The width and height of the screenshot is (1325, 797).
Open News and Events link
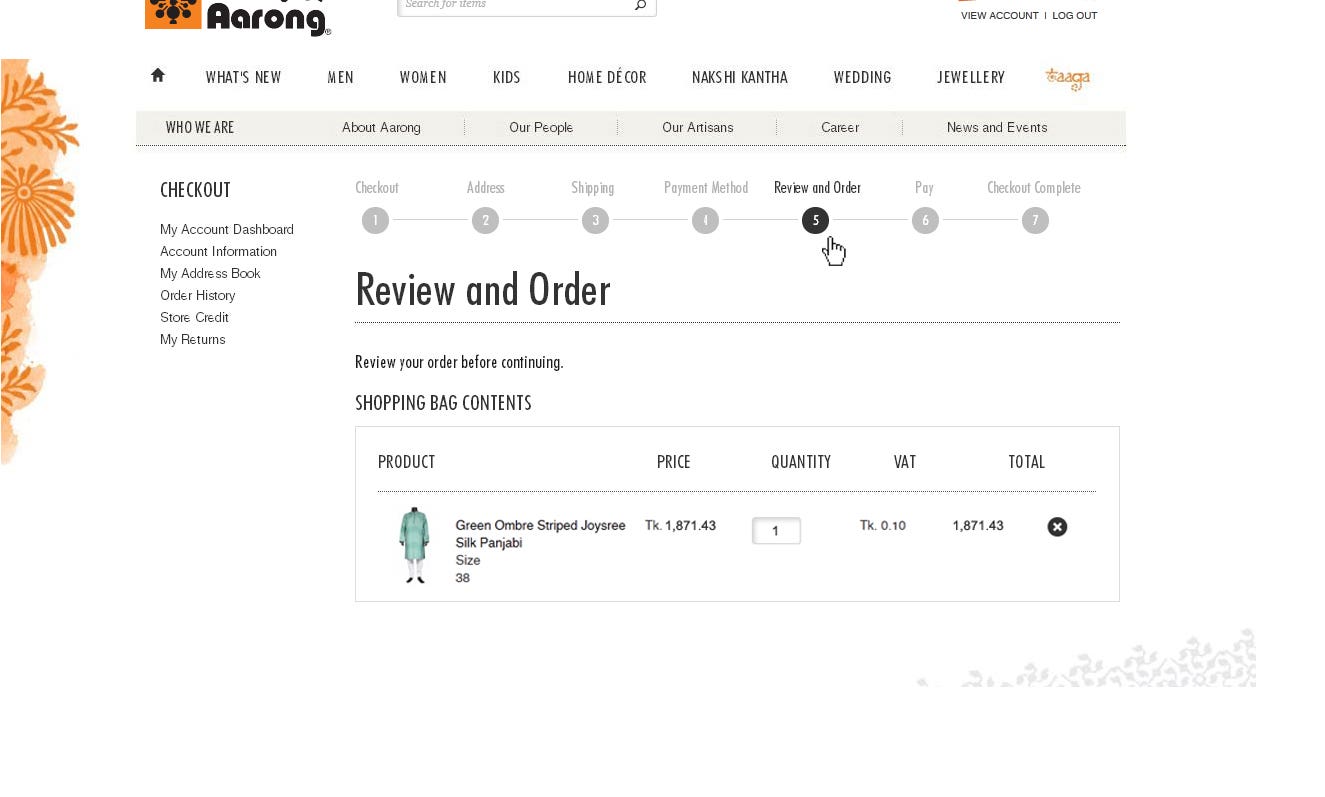pos(997,128)
